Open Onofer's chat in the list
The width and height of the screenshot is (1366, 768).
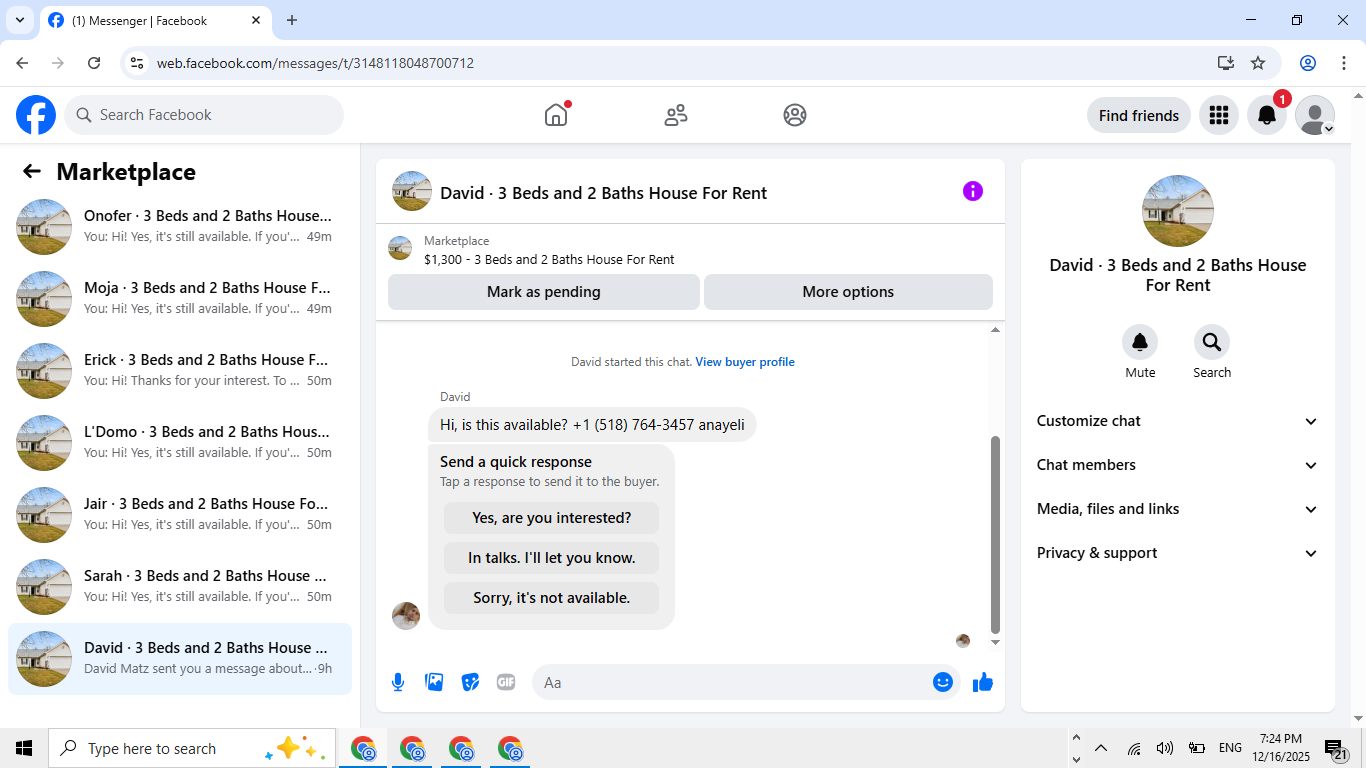click(180, 227)
